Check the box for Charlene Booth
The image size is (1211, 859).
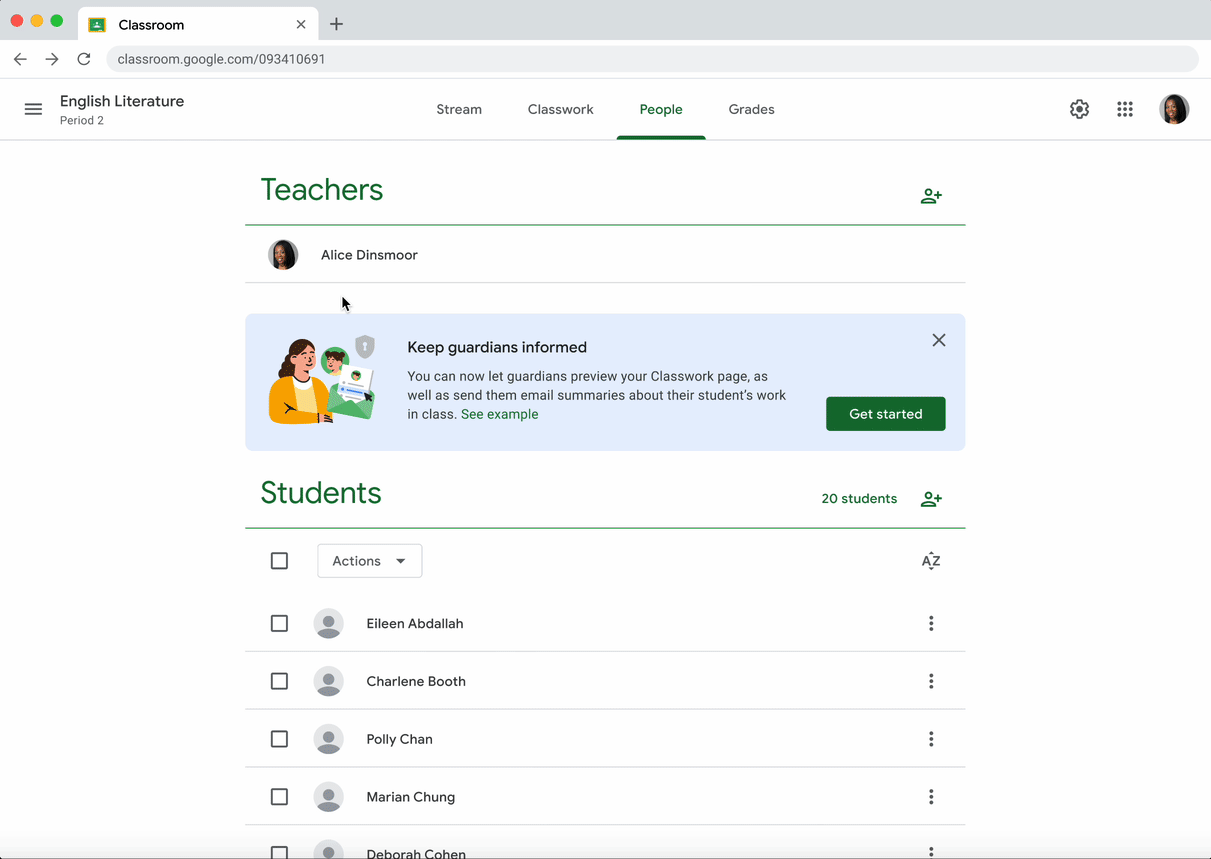tap(279, 681)
